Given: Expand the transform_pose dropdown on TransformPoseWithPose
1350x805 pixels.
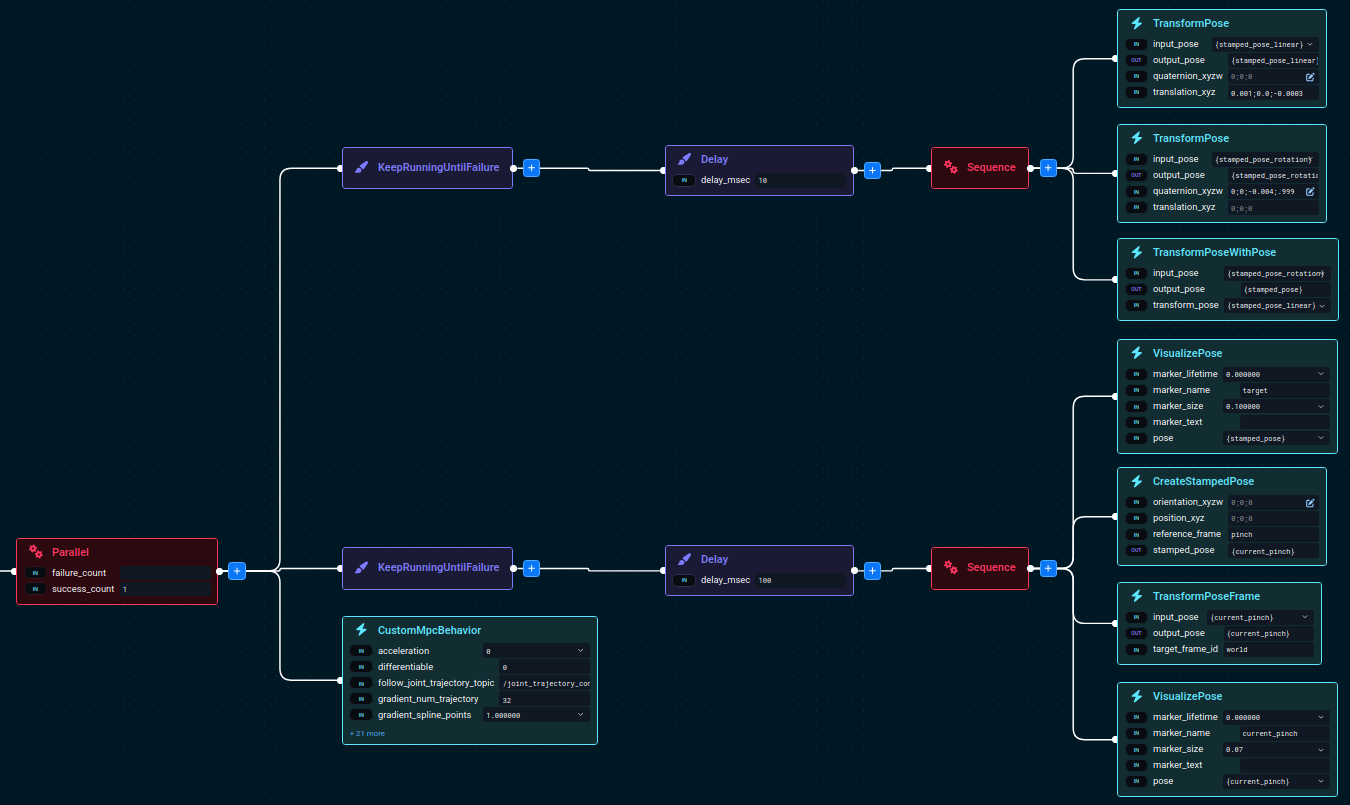Looking at the screenshot, I should pos(1321,305).
